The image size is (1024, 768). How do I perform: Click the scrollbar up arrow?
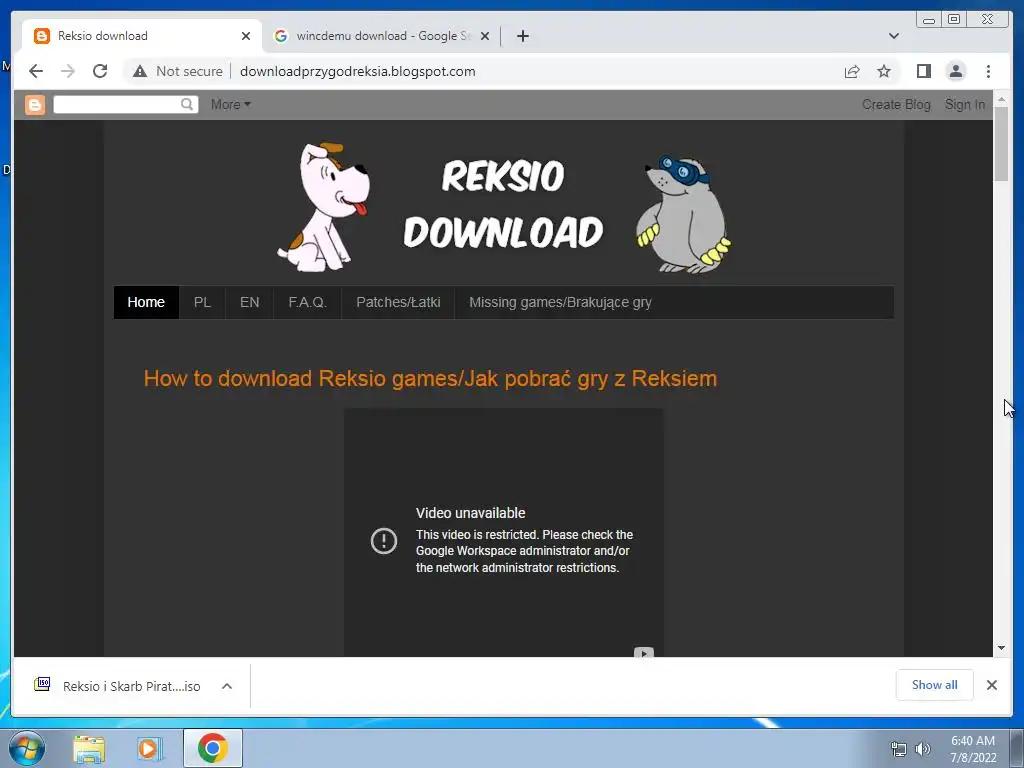[1001, 99]
